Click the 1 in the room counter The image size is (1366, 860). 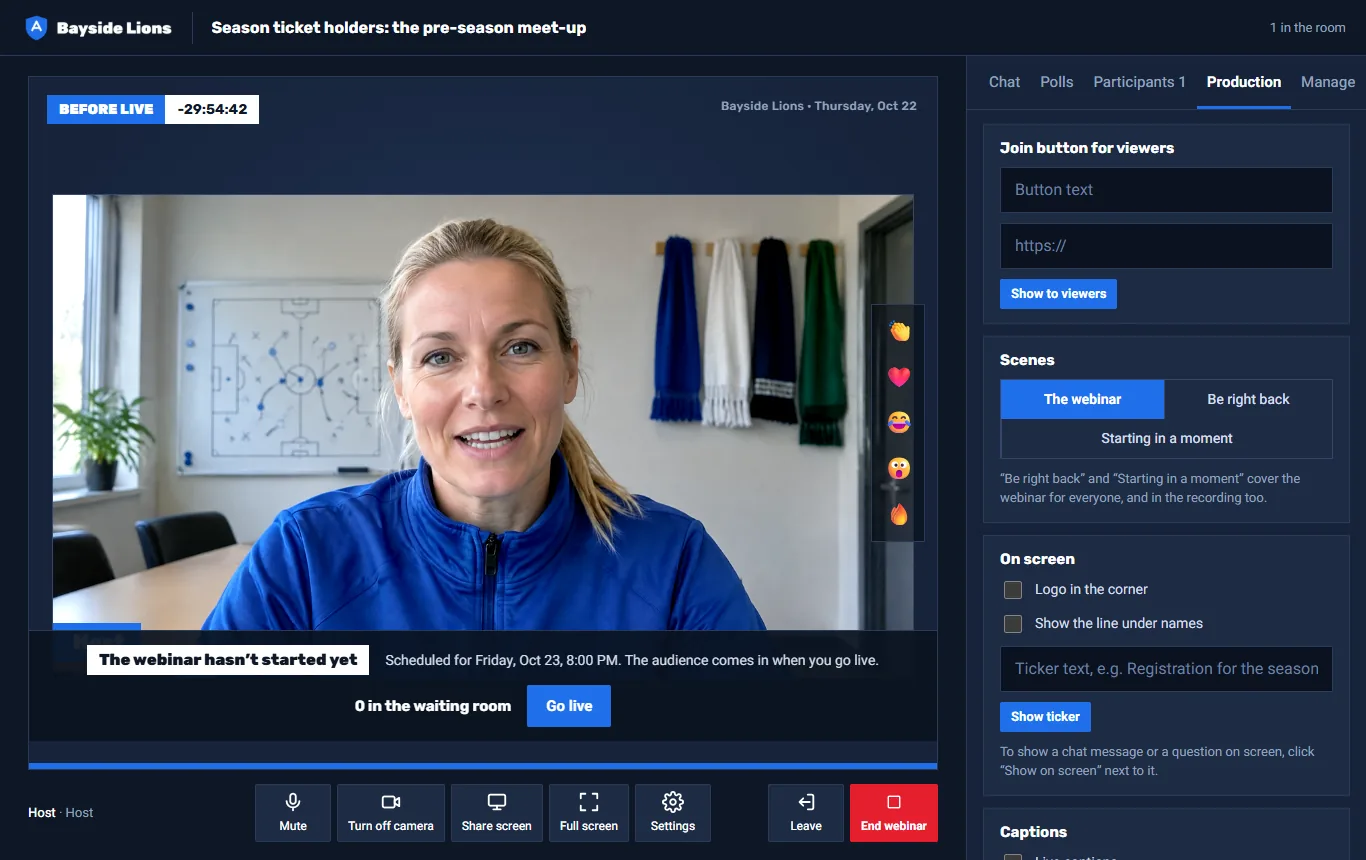pos(1308,28)
